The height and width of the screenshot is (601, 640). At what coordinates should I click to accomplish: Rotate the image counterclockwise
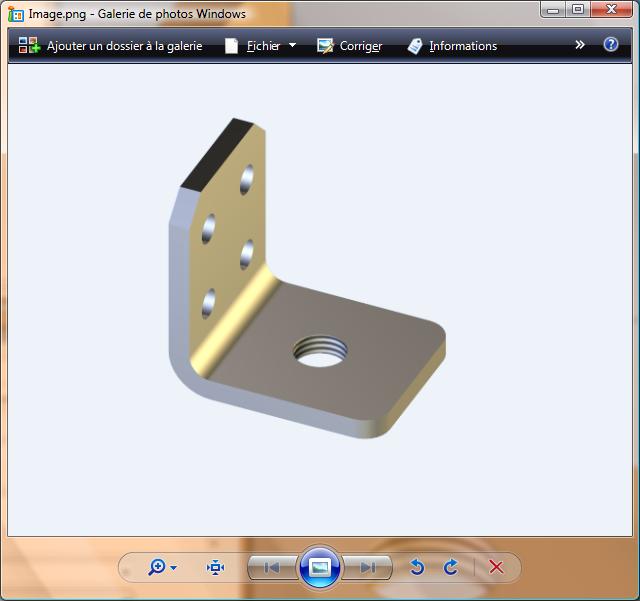pos(417,567)
